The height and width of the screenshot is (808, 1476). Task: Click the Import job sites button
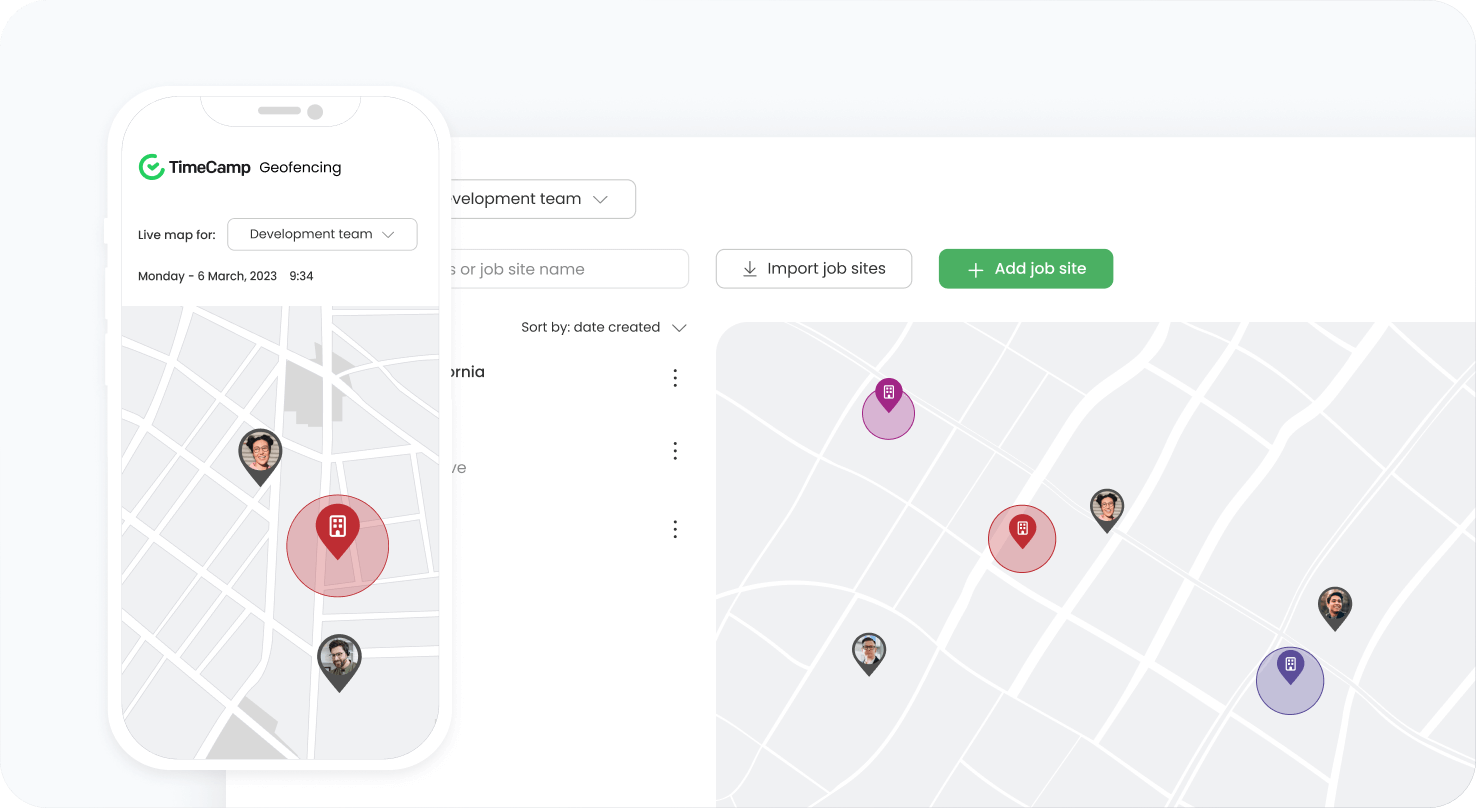pyautogui.click(x=813, y=269)
